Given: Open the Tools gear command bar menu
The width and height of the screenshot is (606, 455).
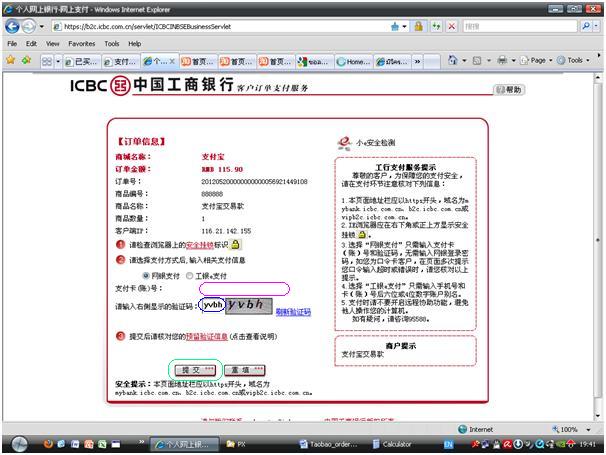Looking at the screenshot, I should click(x=574, y=60).
